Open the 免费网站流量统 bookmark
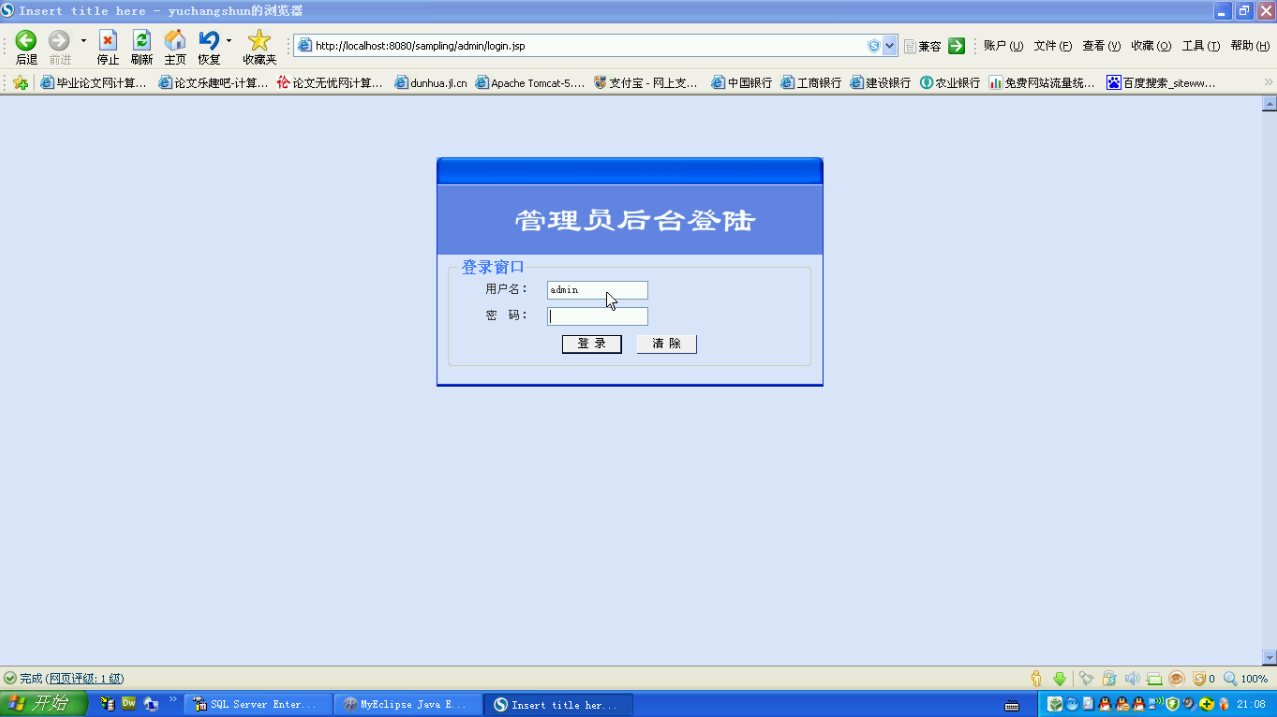 click(x=1042, y=83)
